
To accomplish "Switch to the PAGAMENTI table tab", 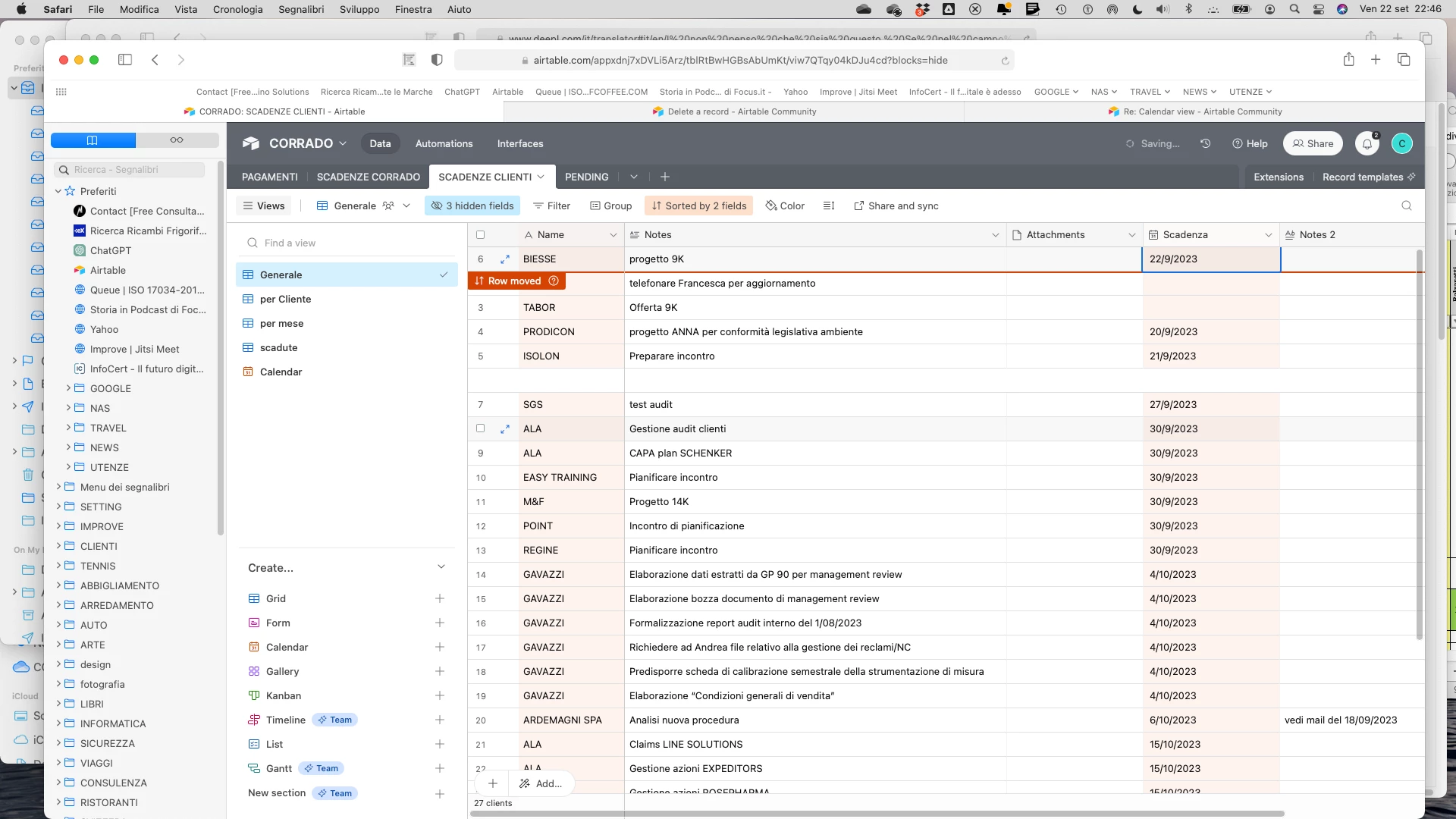I will (269, 177).
